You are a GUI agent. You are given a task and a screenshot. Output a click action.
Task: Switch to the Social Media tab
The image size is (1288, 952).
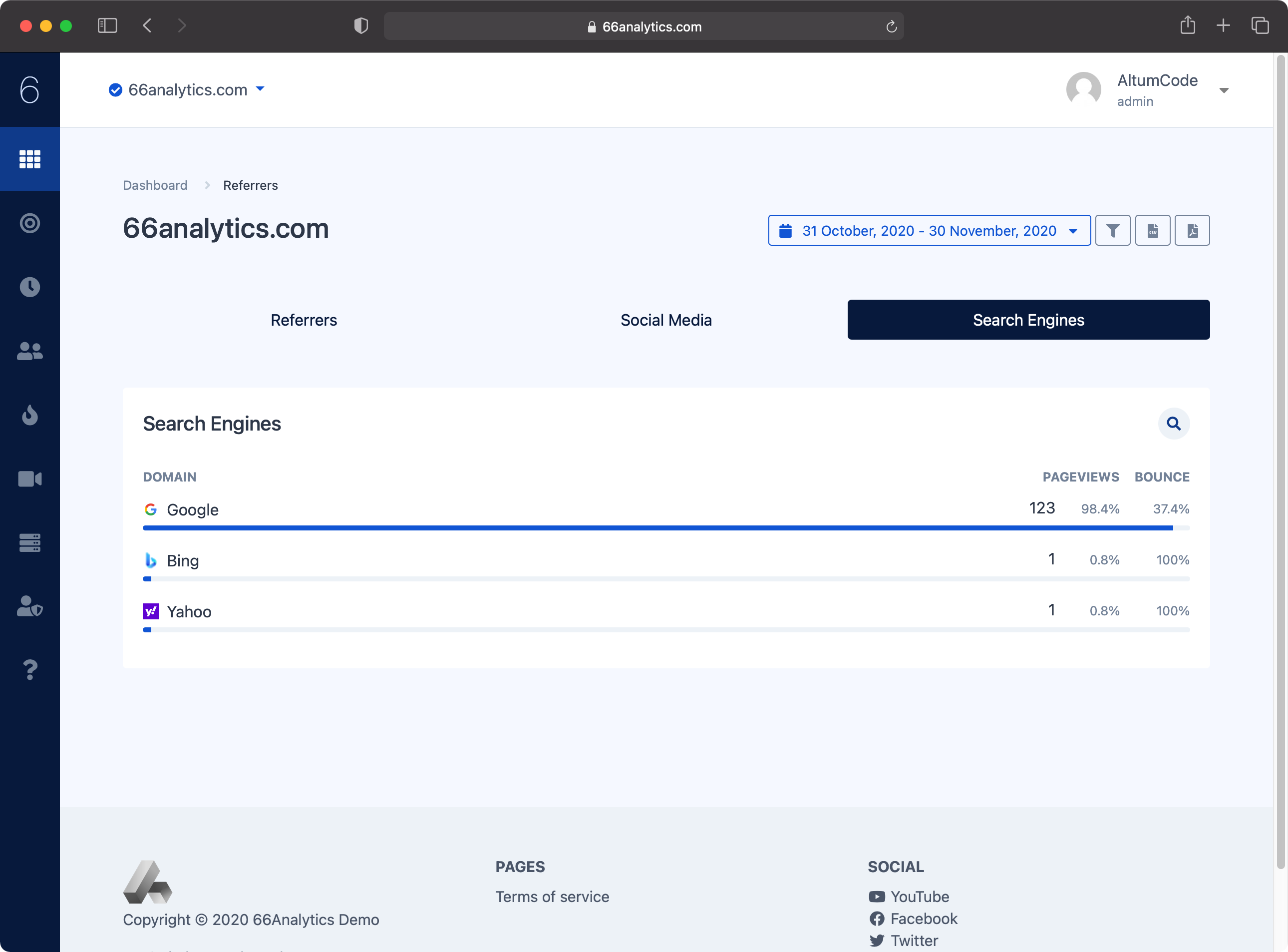pyautogui.click(x=666, y=320)
